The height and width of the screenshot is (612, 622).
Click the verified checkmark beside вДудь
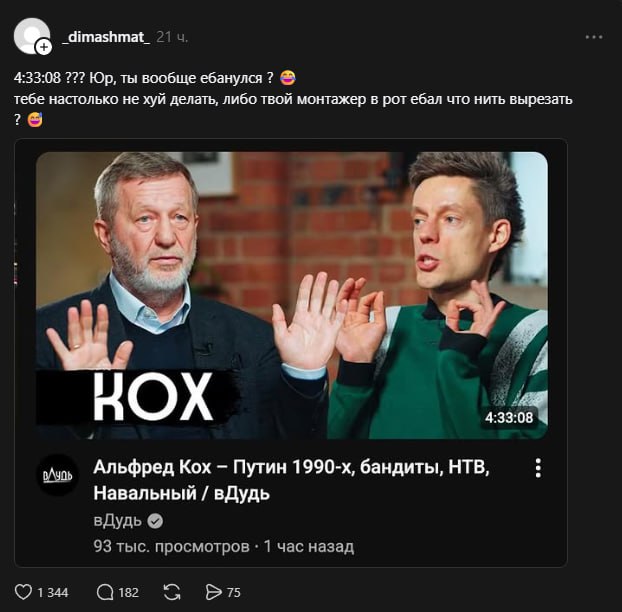click(x=155, y=521)
